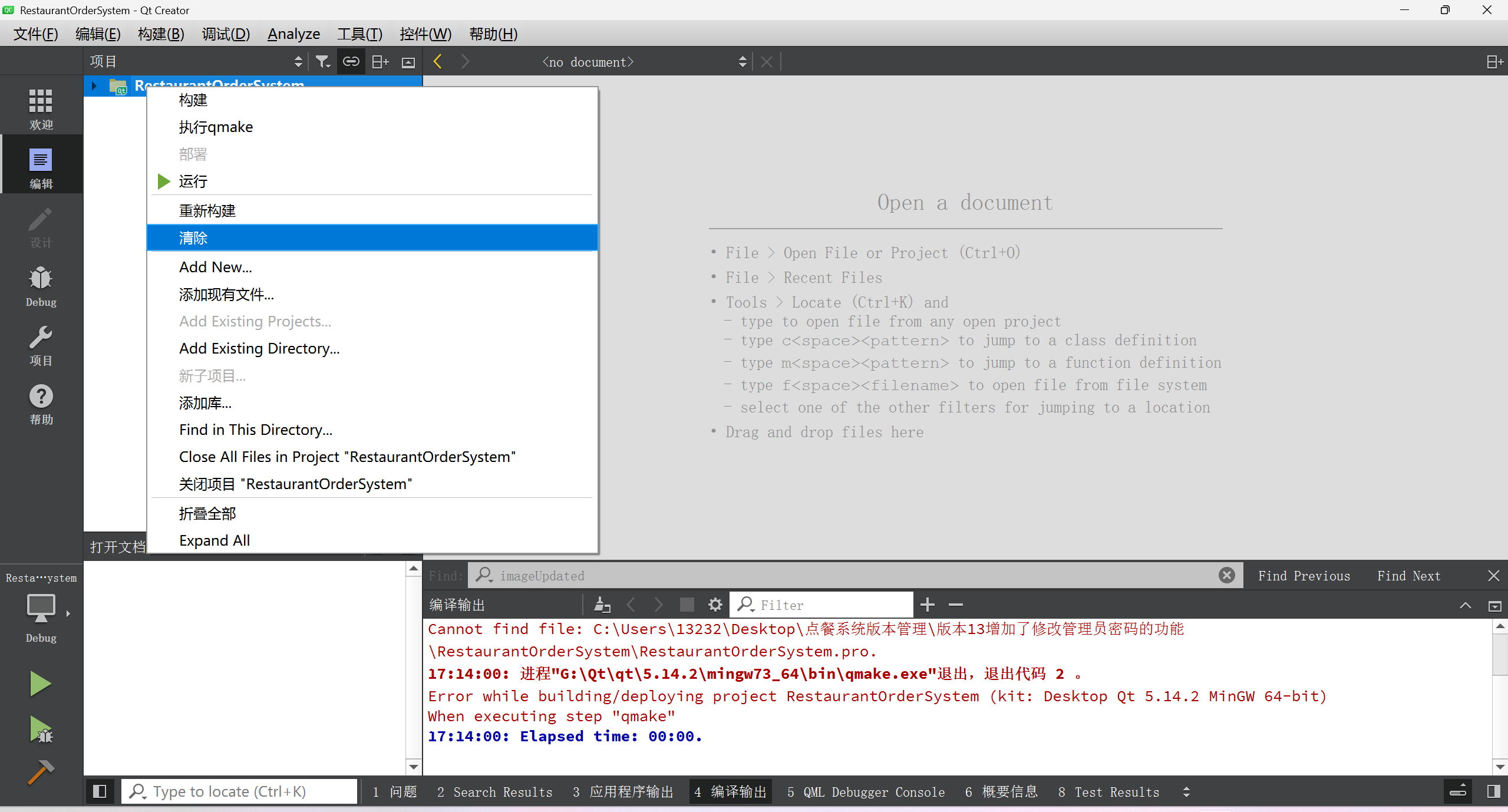The width and height of the screenshot is (1508, 812).
Task: Click open documents scrollbar down arrow
Action: 414,767
